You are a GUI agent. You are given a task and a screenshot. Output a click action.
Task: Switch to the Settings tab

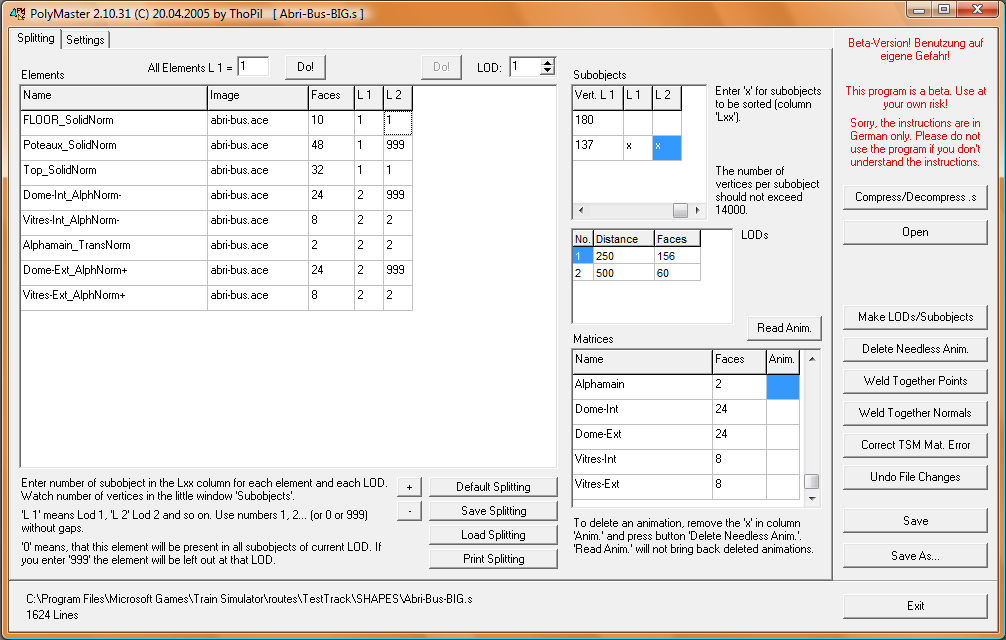coord(85,40)
